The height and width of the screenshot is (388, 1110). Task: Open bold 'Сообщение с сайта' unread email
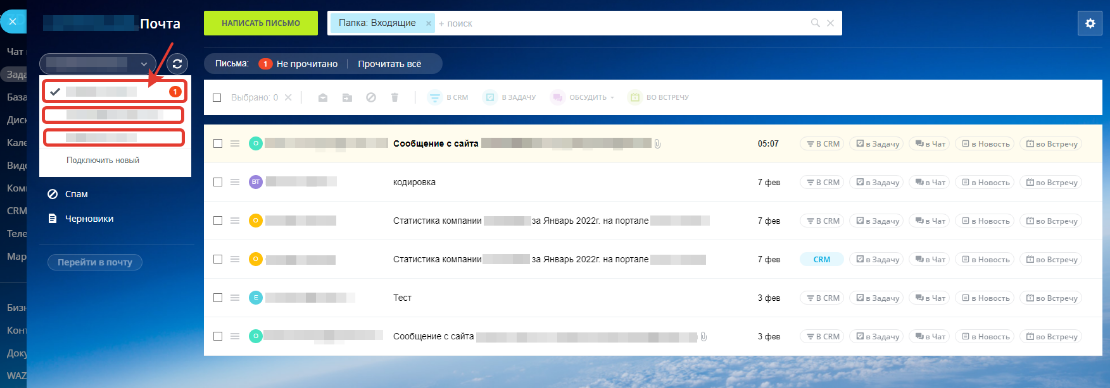pyautogui.click(x=435, y=144)
